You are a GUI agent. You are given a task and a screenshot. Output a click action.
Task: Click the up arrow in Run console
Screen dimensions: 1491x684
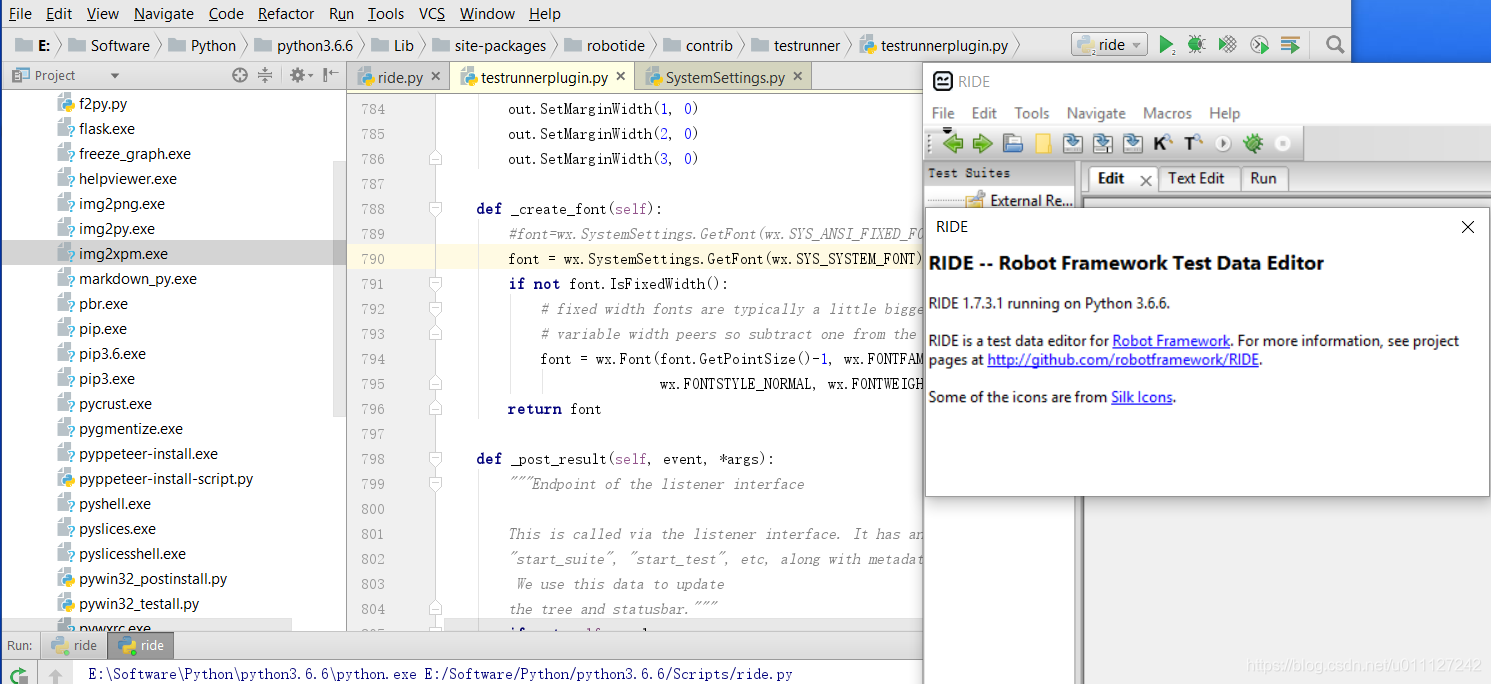tap(55, 675)
